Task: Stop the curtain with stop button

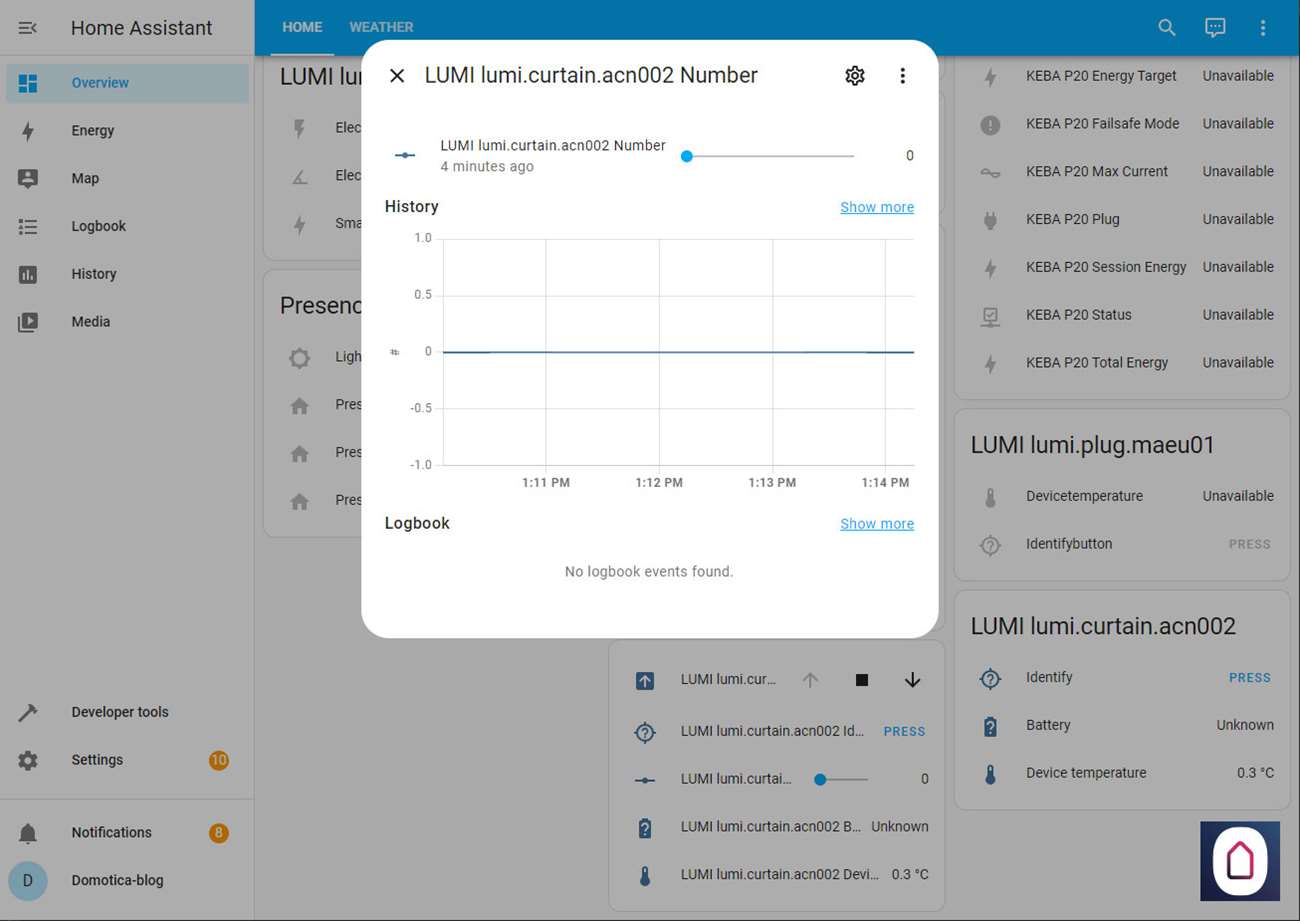Action: click(x=862, y=680)
